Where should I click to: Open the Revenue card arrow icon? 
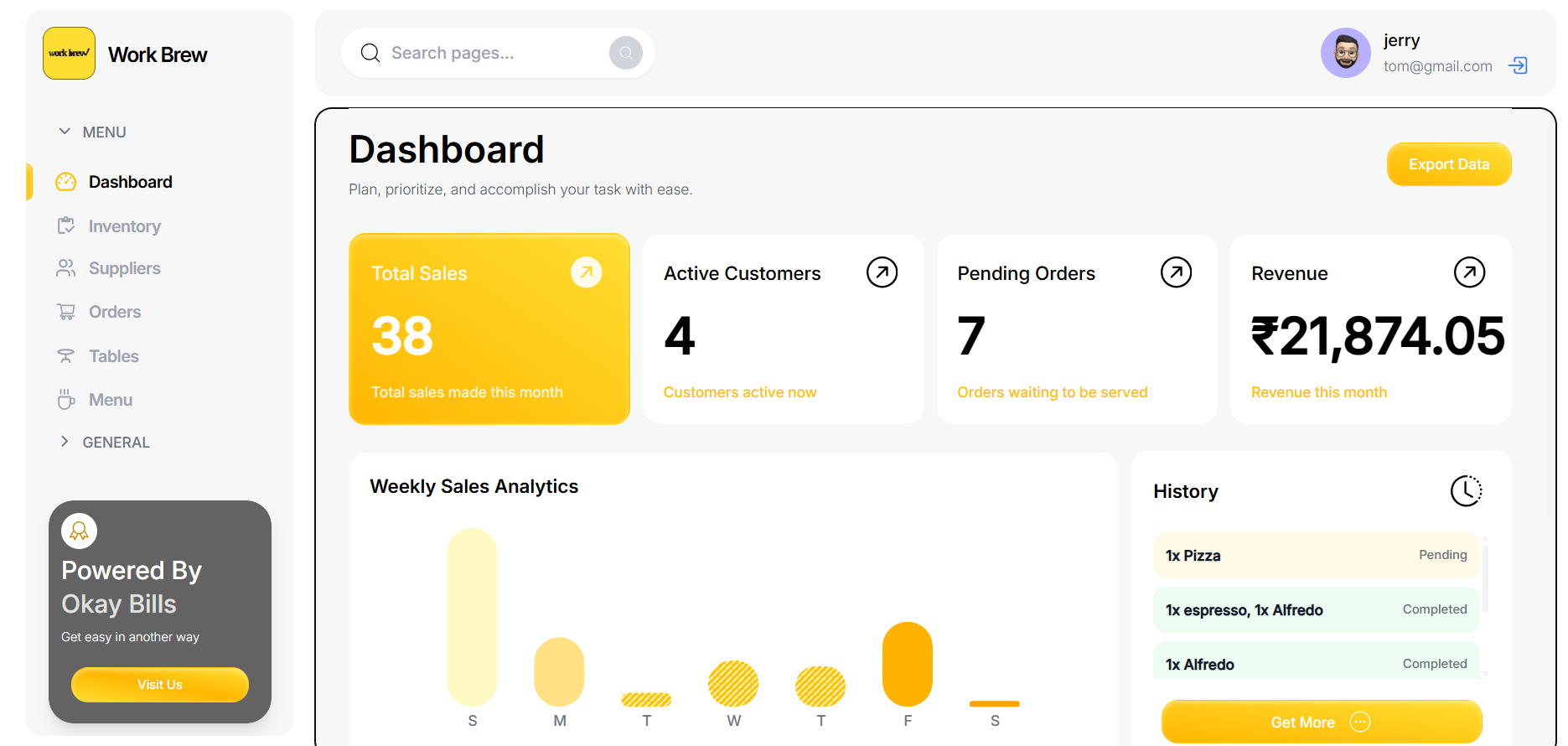(1469, 272)
